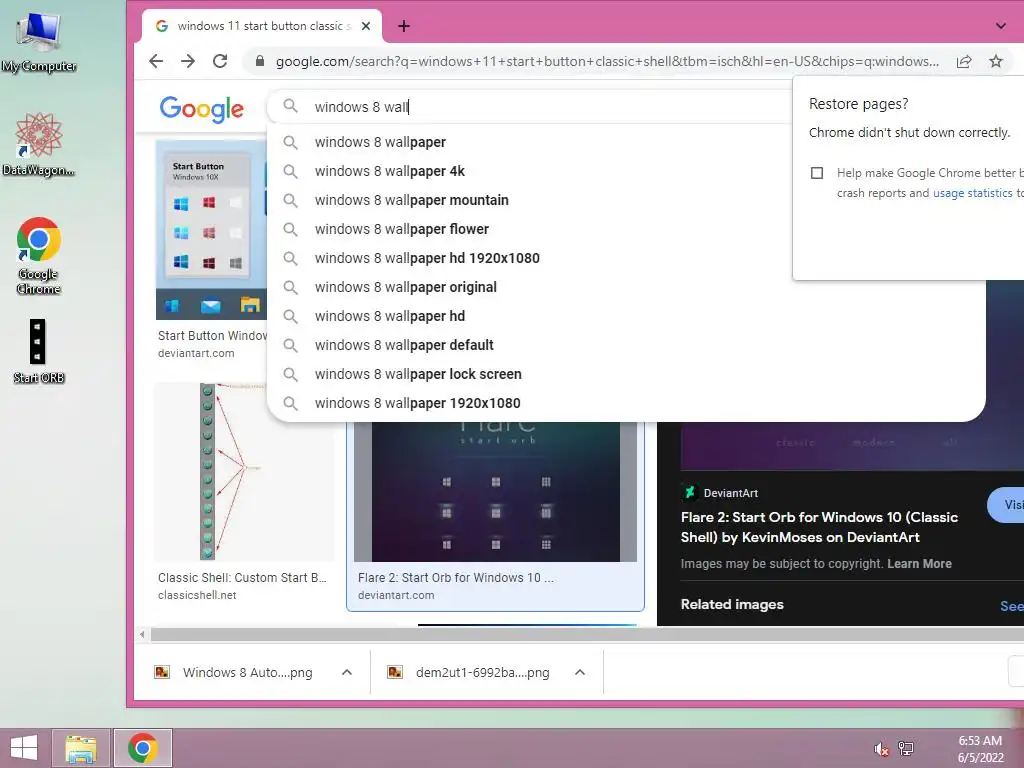Select the windows 8 wallpaper default suggestion
Screen dimensions: 1024x768
[404, 345]
